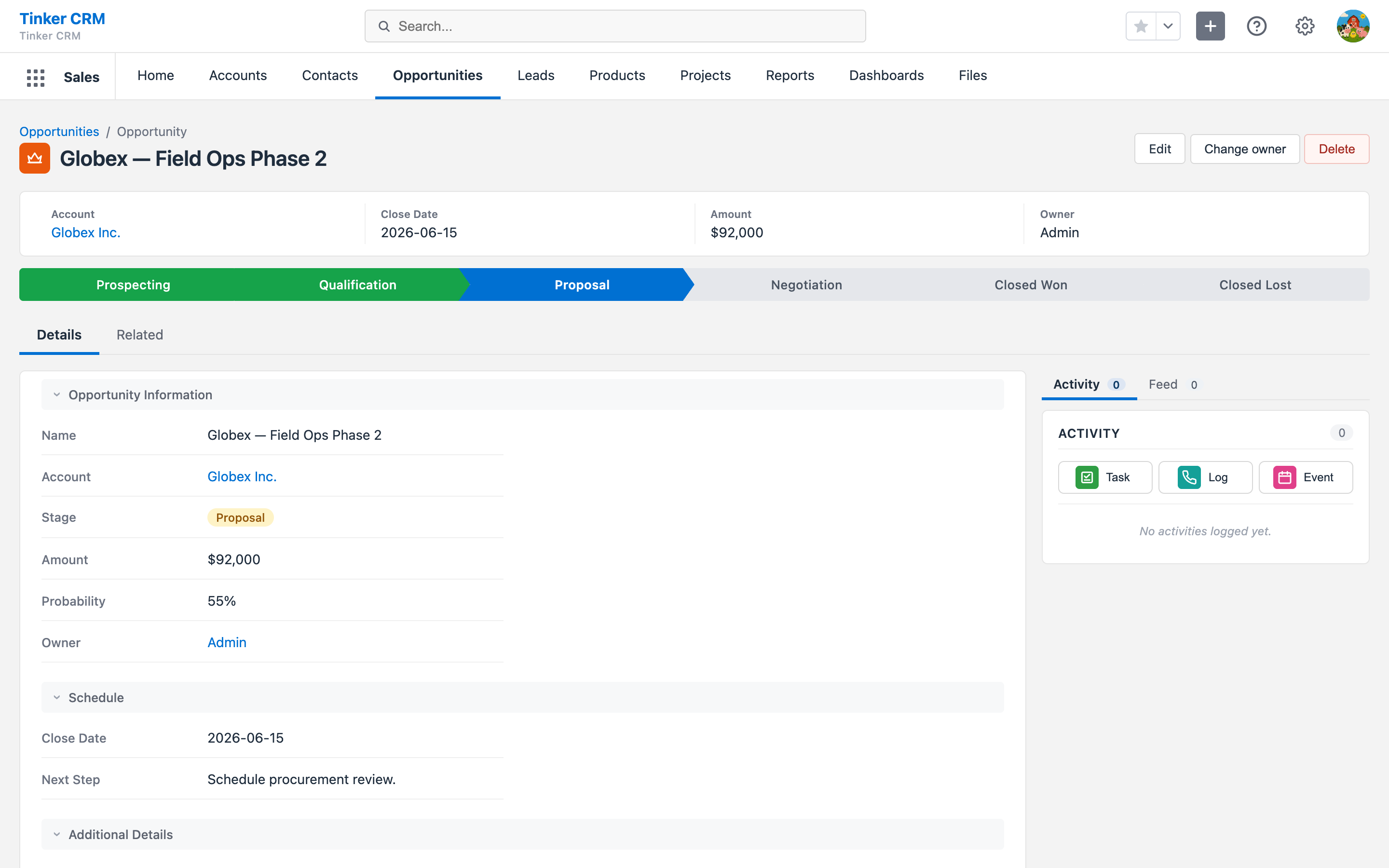Open the Dashboards tab
1389x868 pixels.
[x=886, y=75]
